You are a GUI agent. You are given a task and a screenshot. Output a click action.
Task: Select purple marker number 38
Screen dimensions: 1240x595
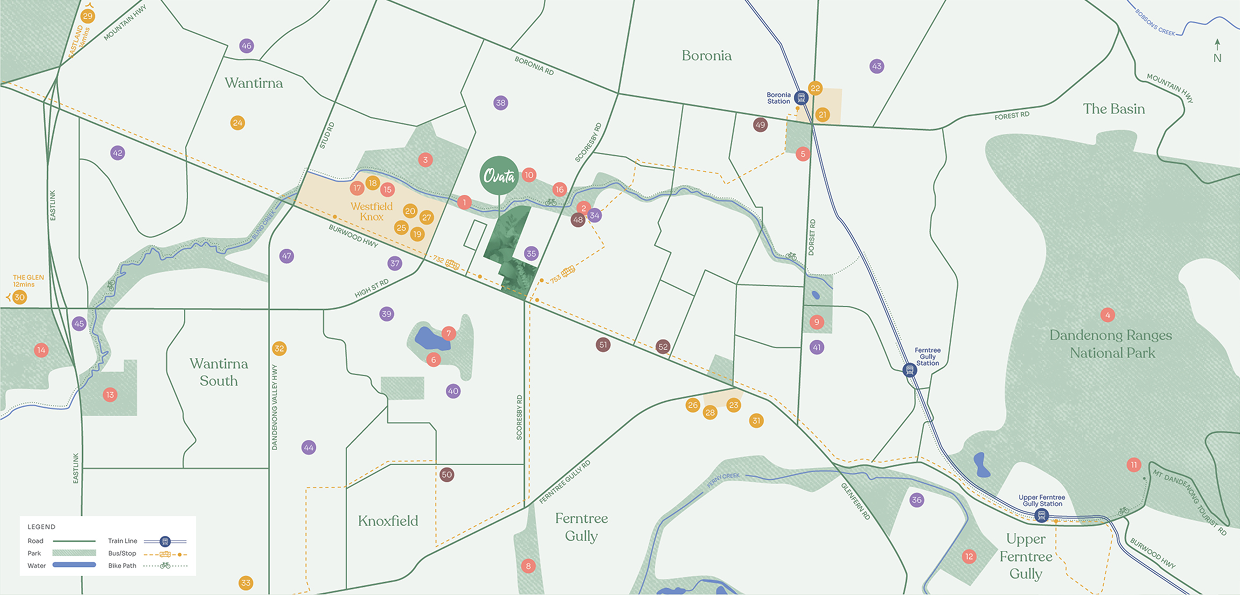click(x=501, y=103)
